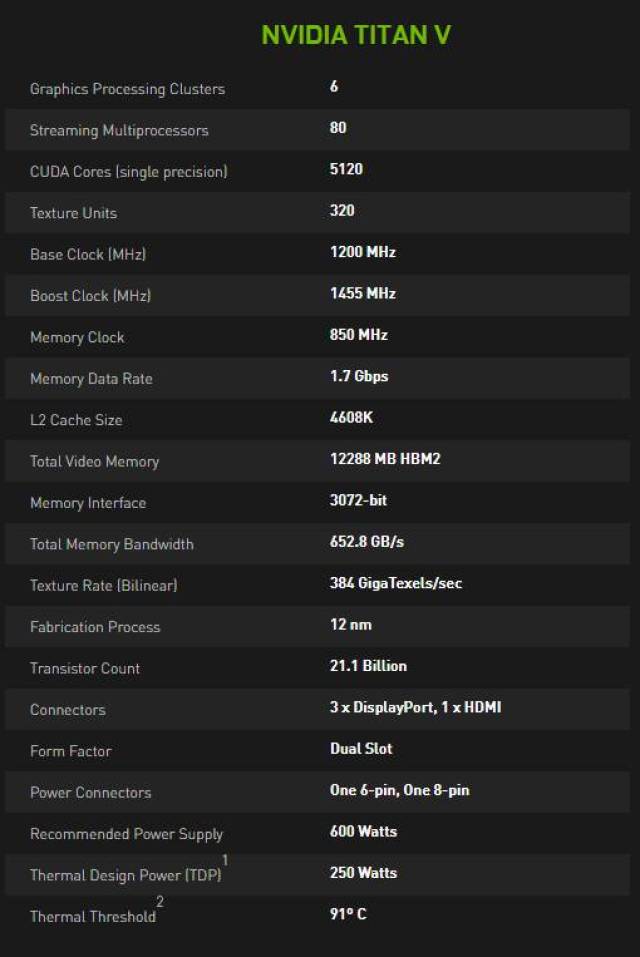Click the Fabrication Process label
Image resolution: width=640 pixels, height=957 pixels.
pos(95,627)
